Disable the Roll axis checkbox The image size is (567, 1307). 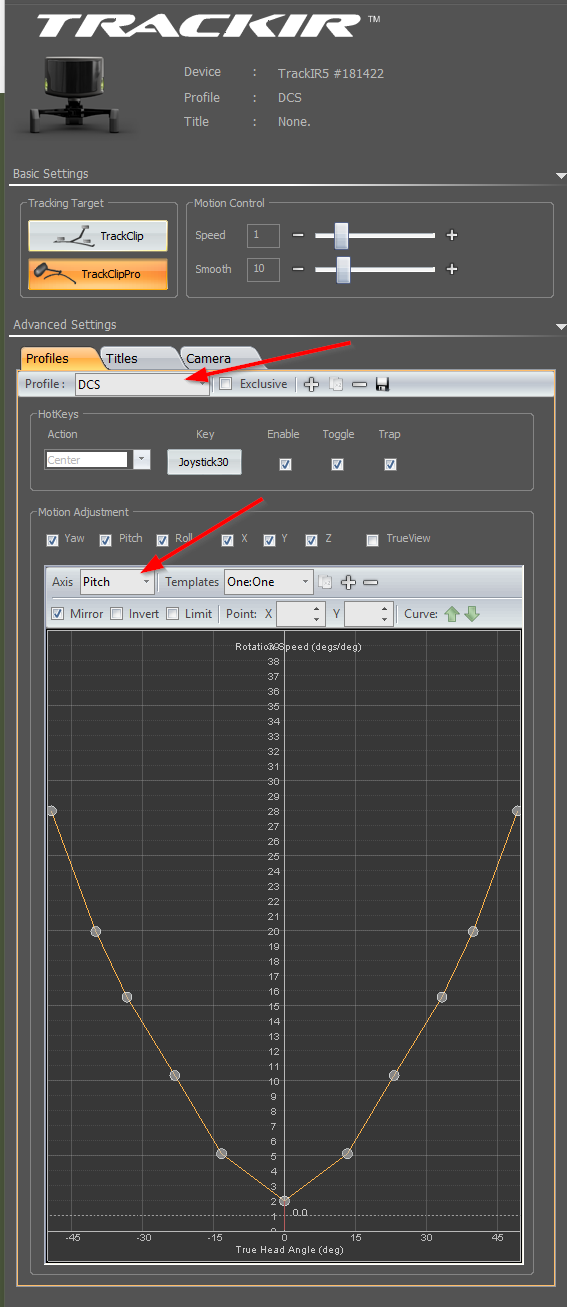163,540
